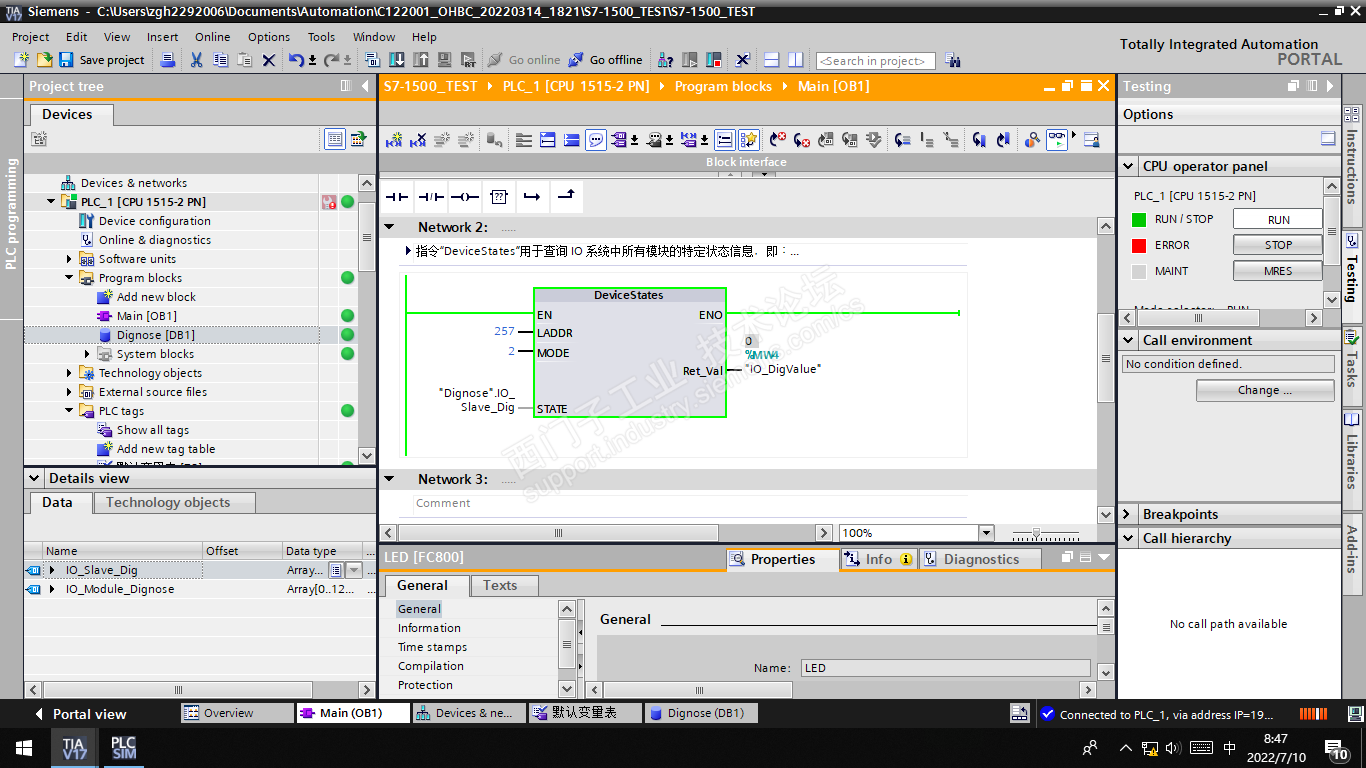Viewport: 1366px width, 768px height.
Task: Click the search binoculars icon
Action: pos(952,60)
